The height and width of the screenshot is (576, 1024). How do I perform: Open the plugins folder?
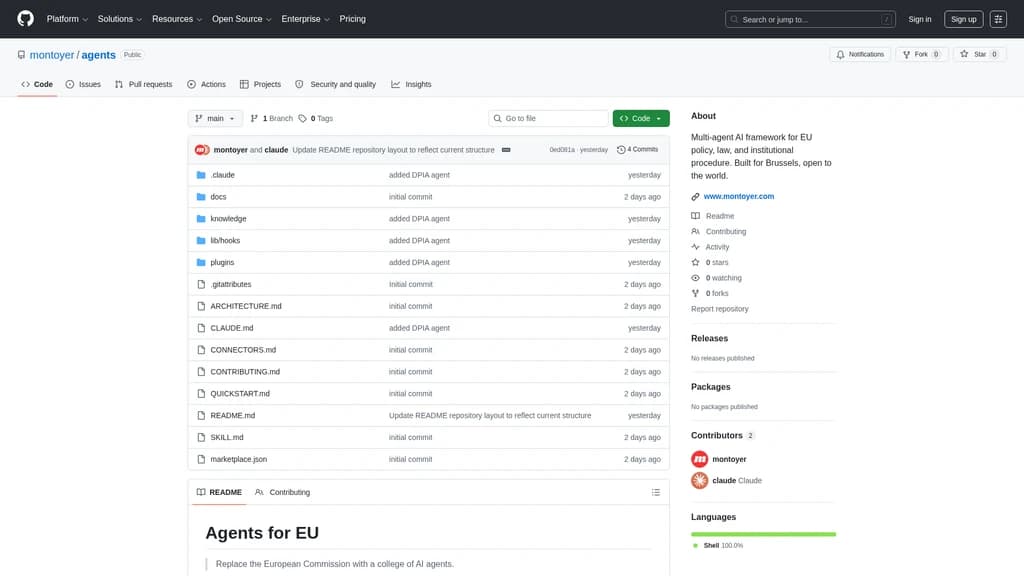point(222,263)
